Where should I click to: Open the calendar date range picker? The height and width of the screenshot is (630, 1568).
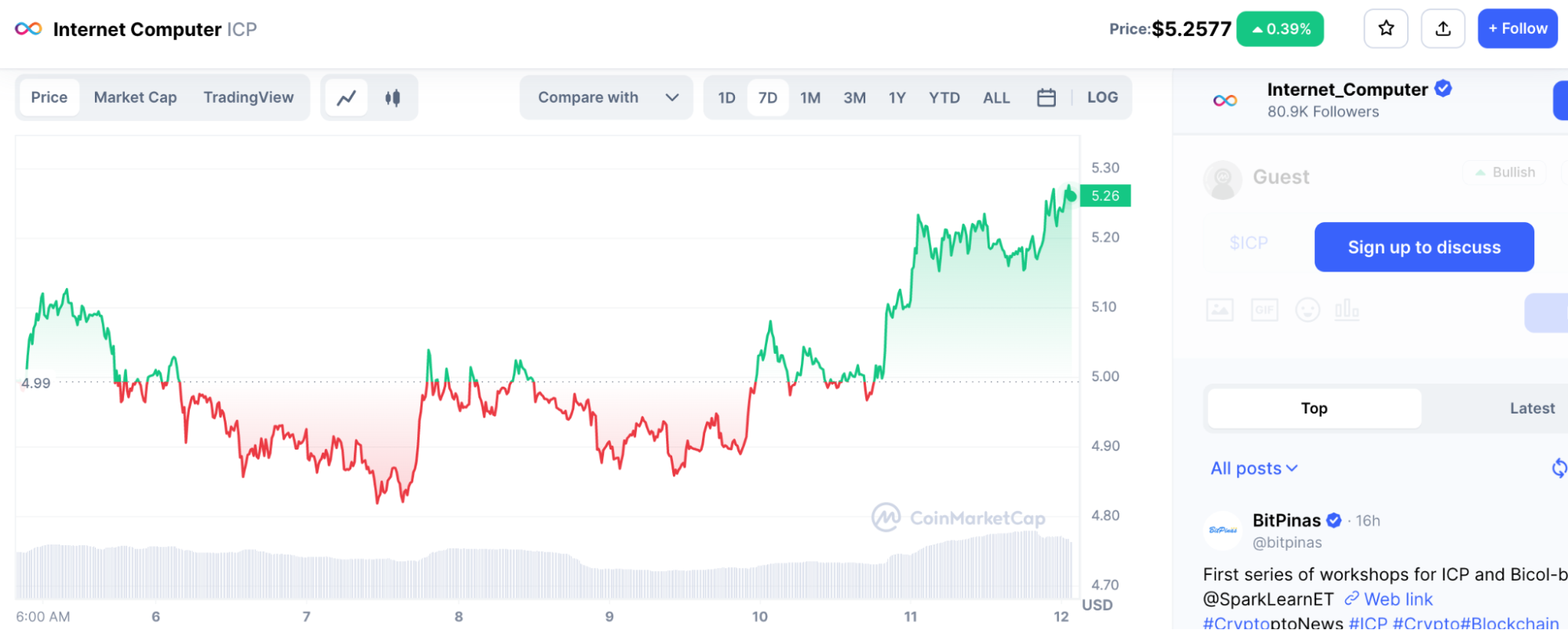[1046, 98]
